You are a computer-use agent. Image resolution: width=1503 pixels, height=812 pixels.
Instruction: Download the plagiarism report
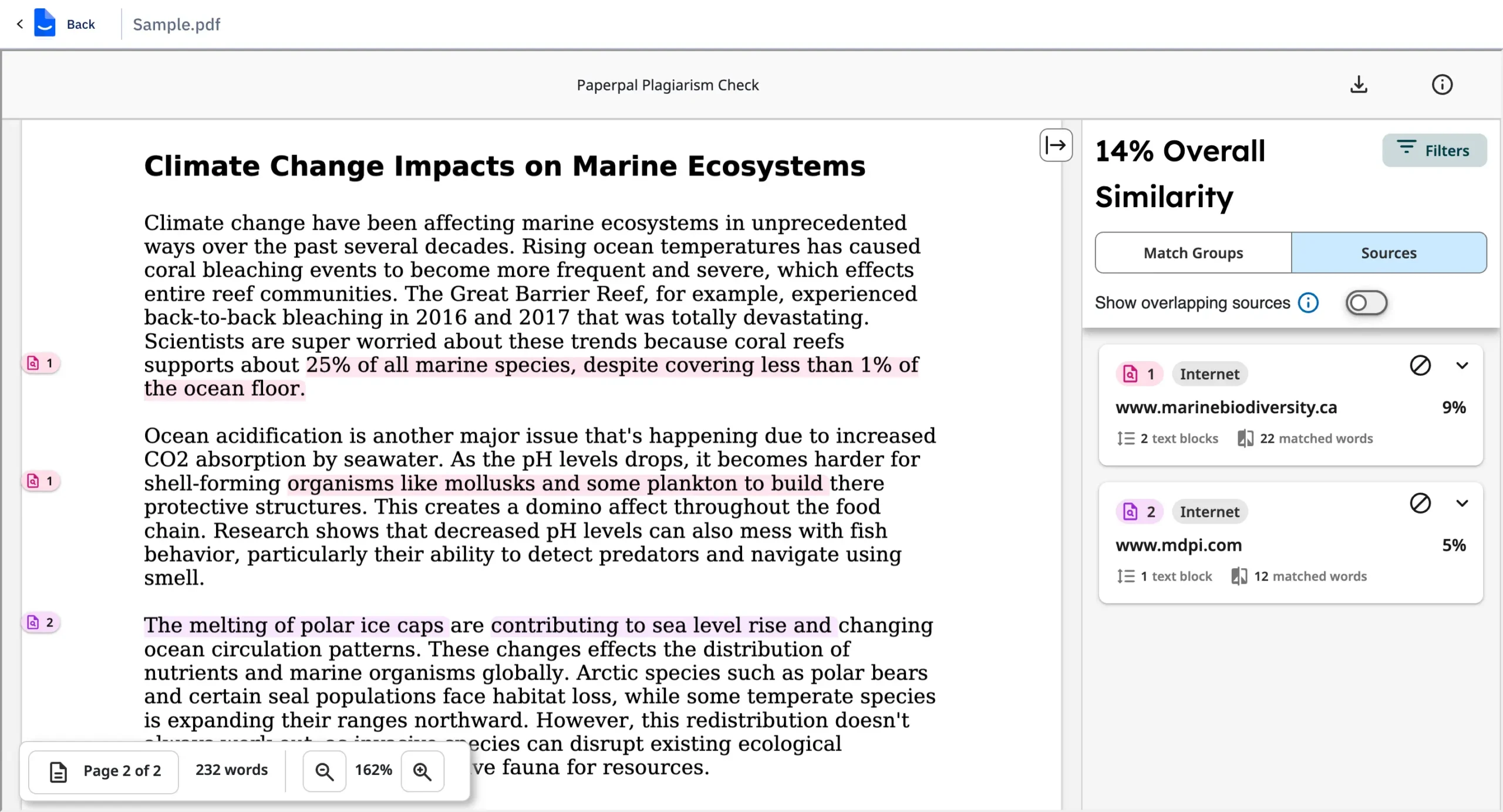click(x=1359, y=85)
